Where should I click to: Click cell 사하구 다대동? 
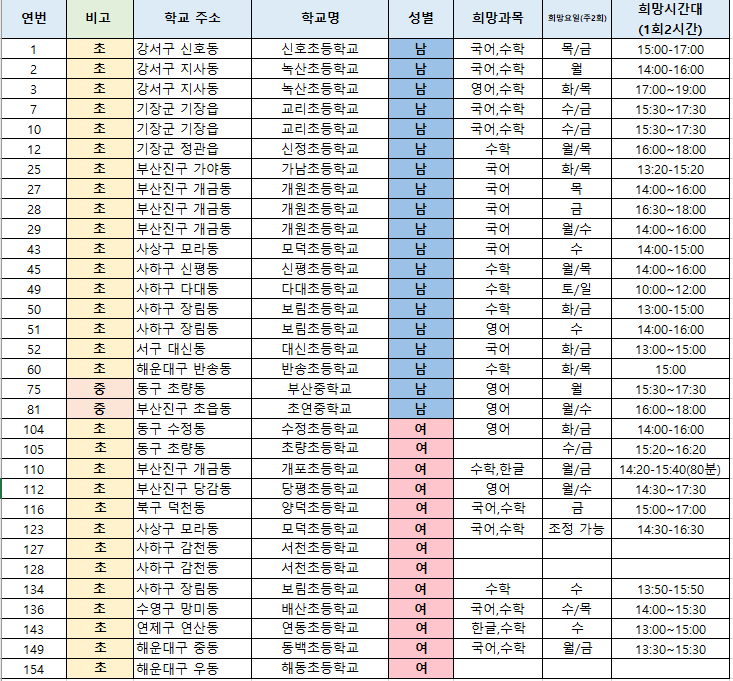pos(192,289)
